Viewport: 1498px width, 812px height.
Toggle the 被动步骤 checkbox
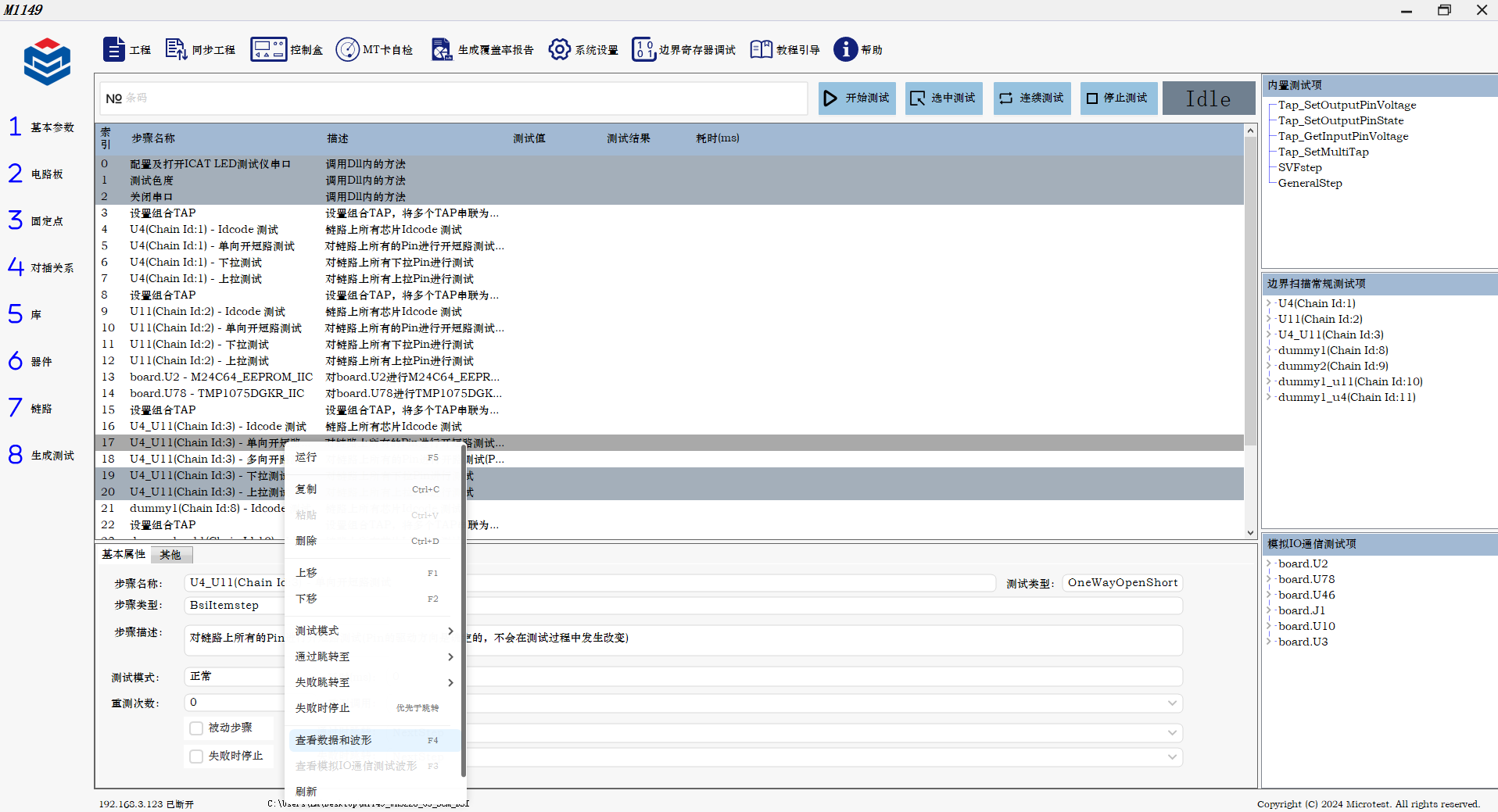click(x=196, y=728)
